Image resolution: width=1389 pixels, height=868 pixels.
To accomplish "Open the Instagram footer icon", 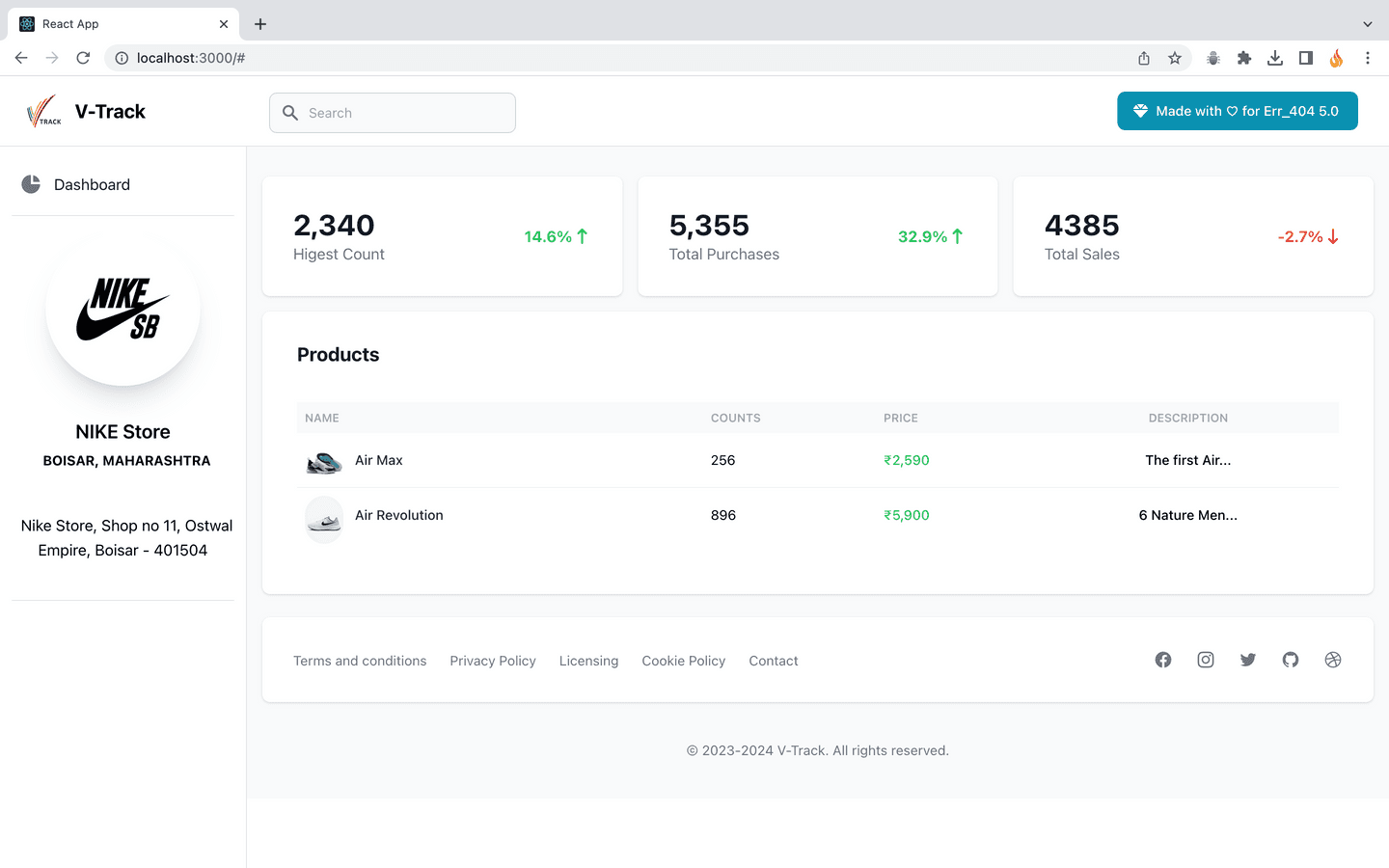I will pos(1206,660).
